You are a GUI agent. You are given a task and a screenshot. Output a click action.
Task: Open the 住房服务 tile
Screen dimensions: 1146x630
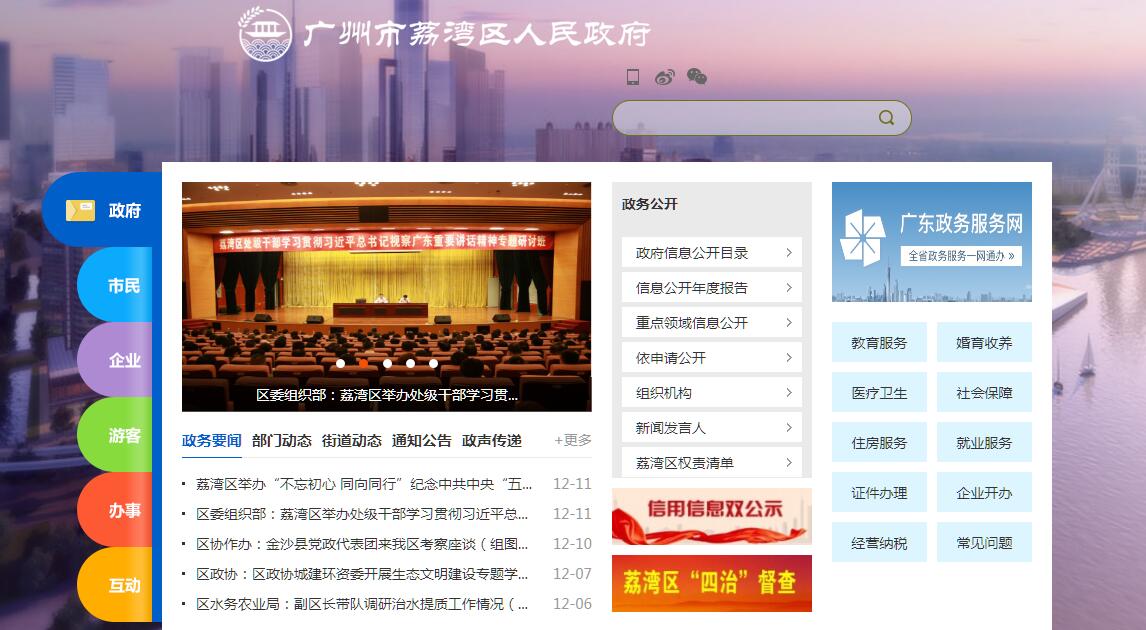pos(879,442)
